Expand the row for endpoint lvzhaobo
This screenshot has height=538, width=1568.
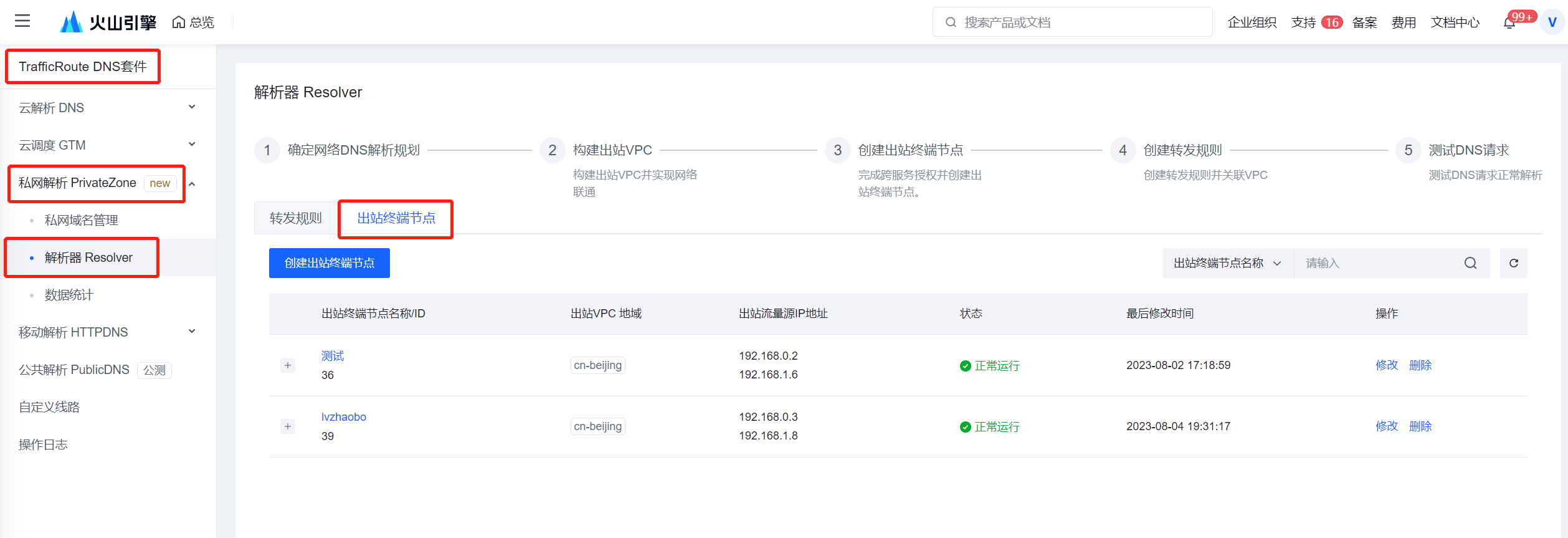point(288,426)
